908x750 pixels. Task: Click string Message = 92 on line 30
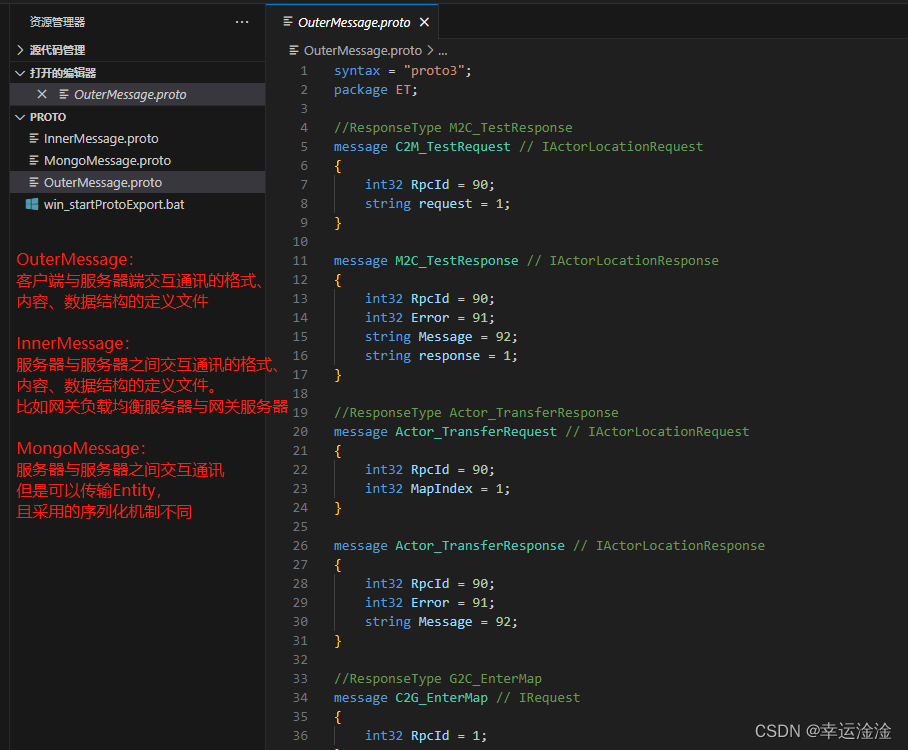(x=441, y=621)
